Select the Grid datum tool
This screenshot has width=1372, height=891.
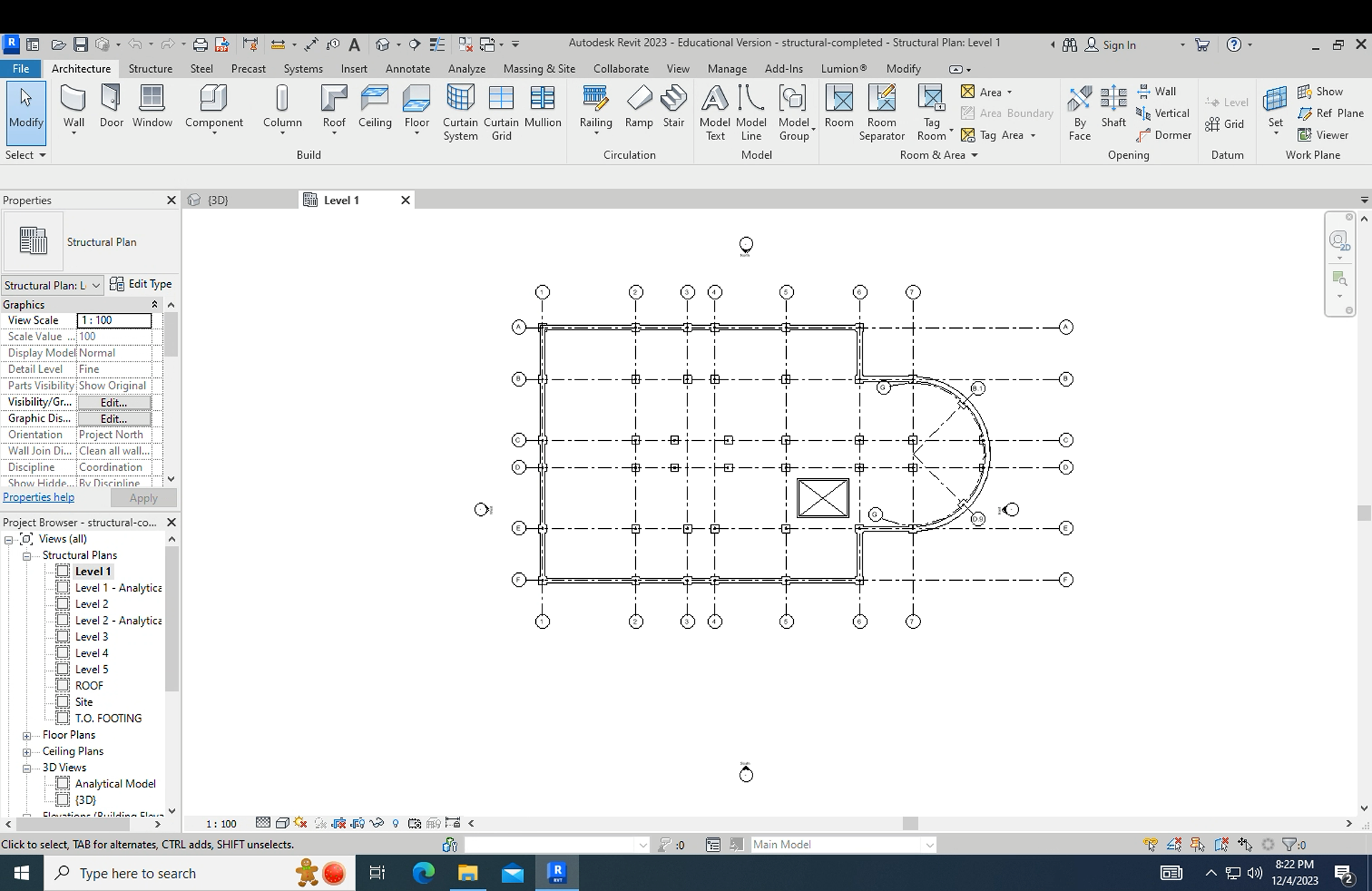point(1225,124)
